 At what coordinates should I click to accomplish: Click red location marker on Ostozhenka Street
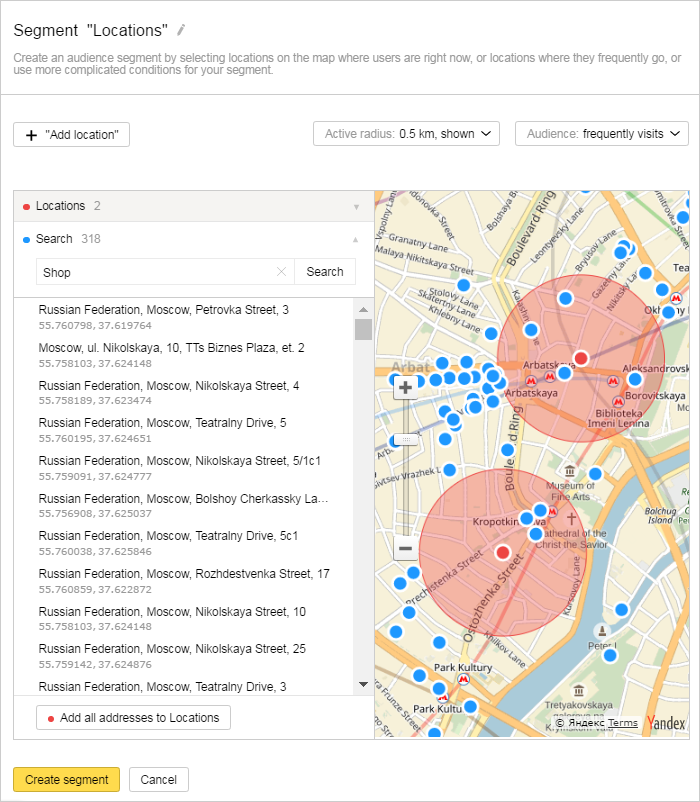[503, 552]
